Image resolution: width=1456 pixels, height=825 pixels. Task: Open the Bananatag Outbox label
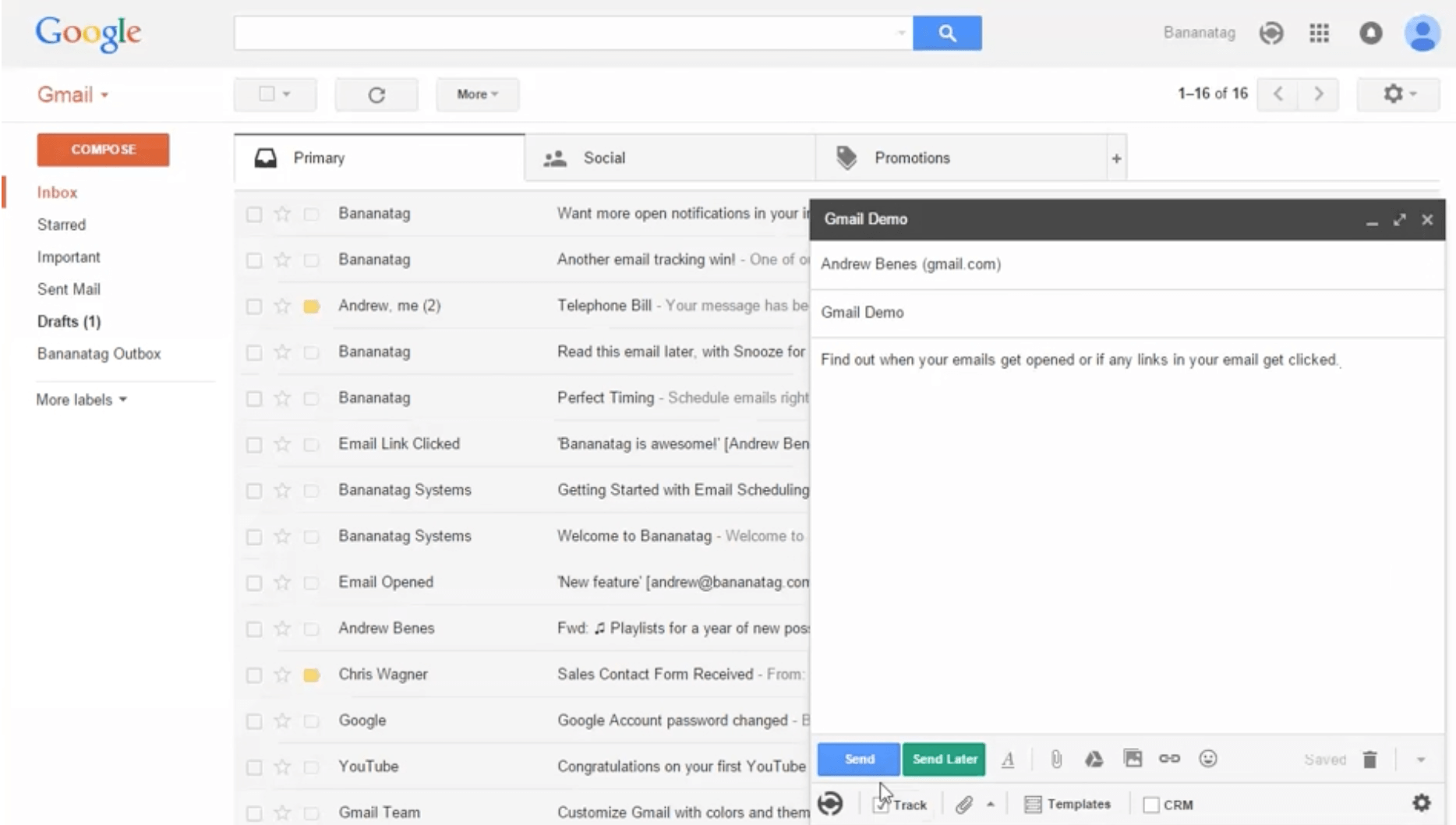[99, 353]
